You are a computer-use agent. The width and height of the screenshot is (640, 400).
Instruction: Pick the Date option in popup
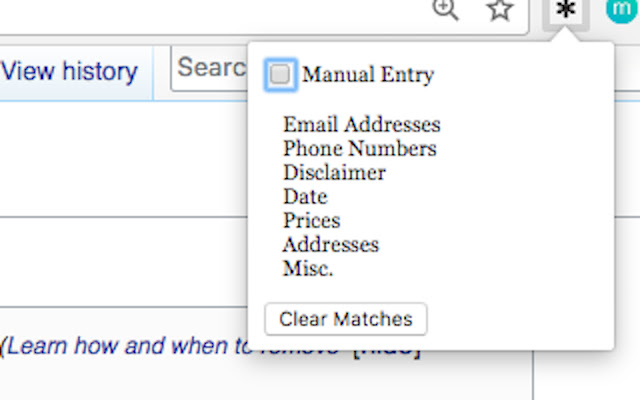305,197
